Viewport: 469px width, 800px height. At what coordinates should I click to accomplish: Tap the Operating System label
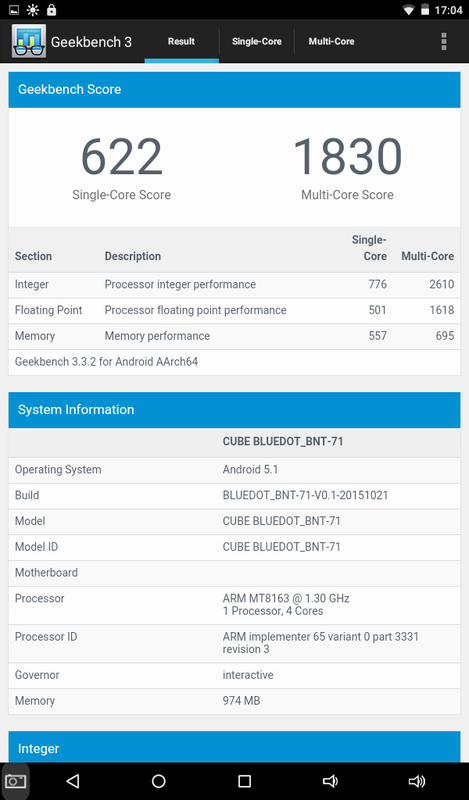click(x=58, y=470)
